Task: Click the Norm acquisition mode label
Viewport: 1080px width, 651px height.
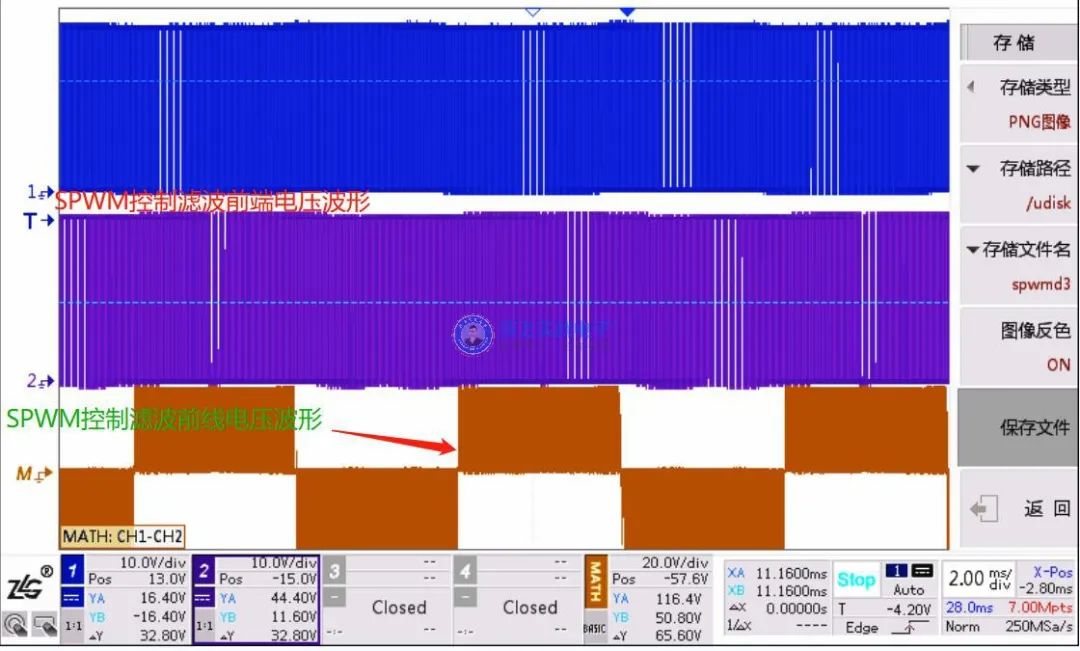Action: [962, 627]
